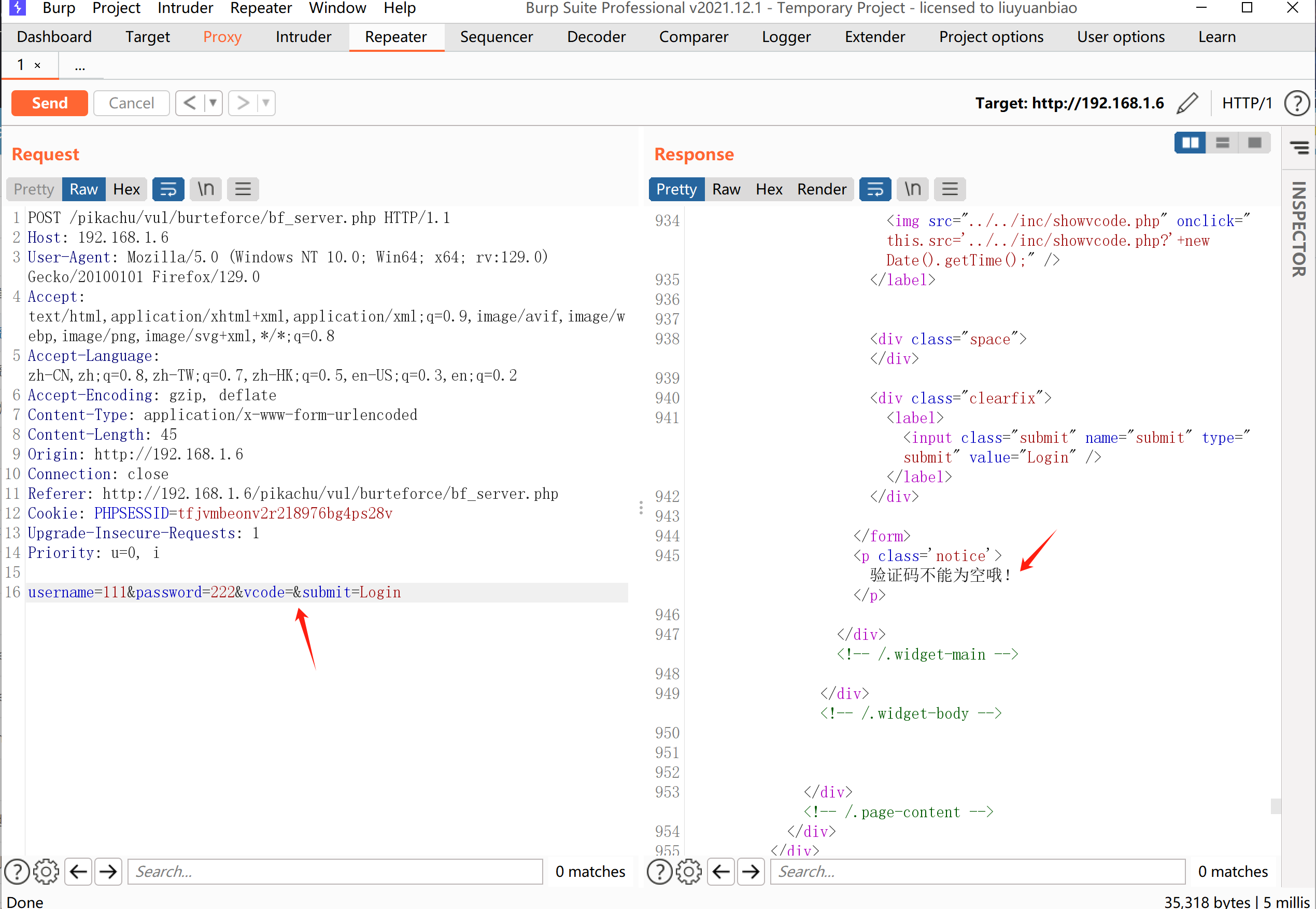The width and height of the screenshot is (1316, 909).
Task: Click the Response search input field
Action: (x=977, y=872)
